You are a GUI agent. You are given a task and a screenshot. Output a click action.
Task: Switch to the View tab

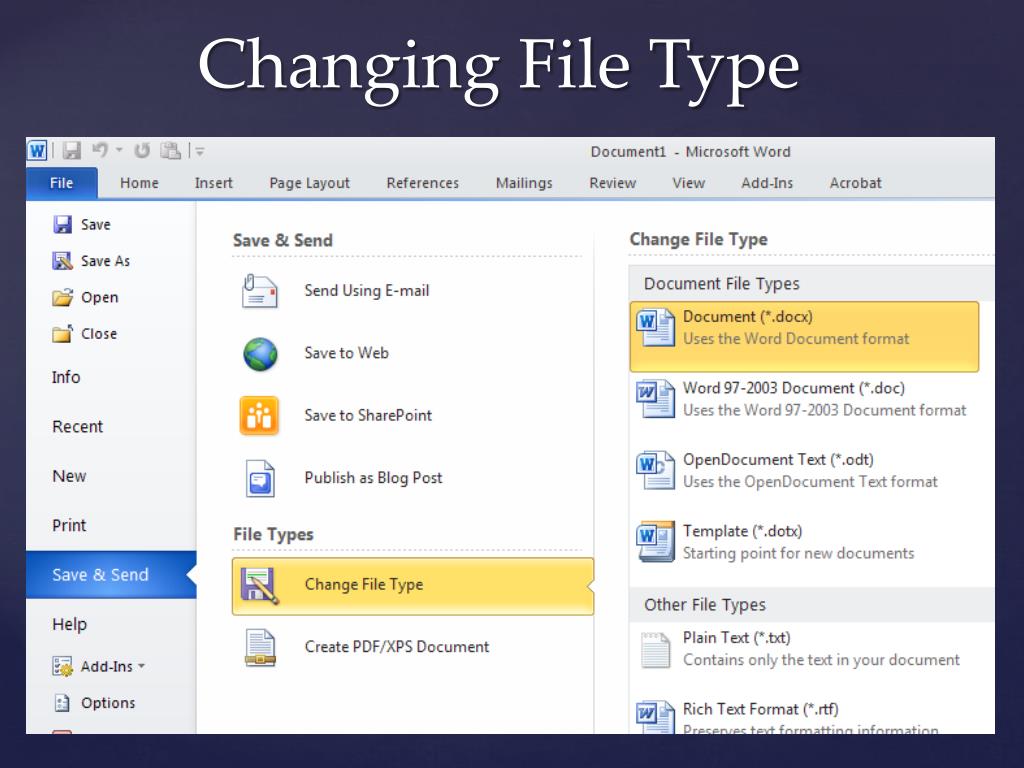pos(689,183)
